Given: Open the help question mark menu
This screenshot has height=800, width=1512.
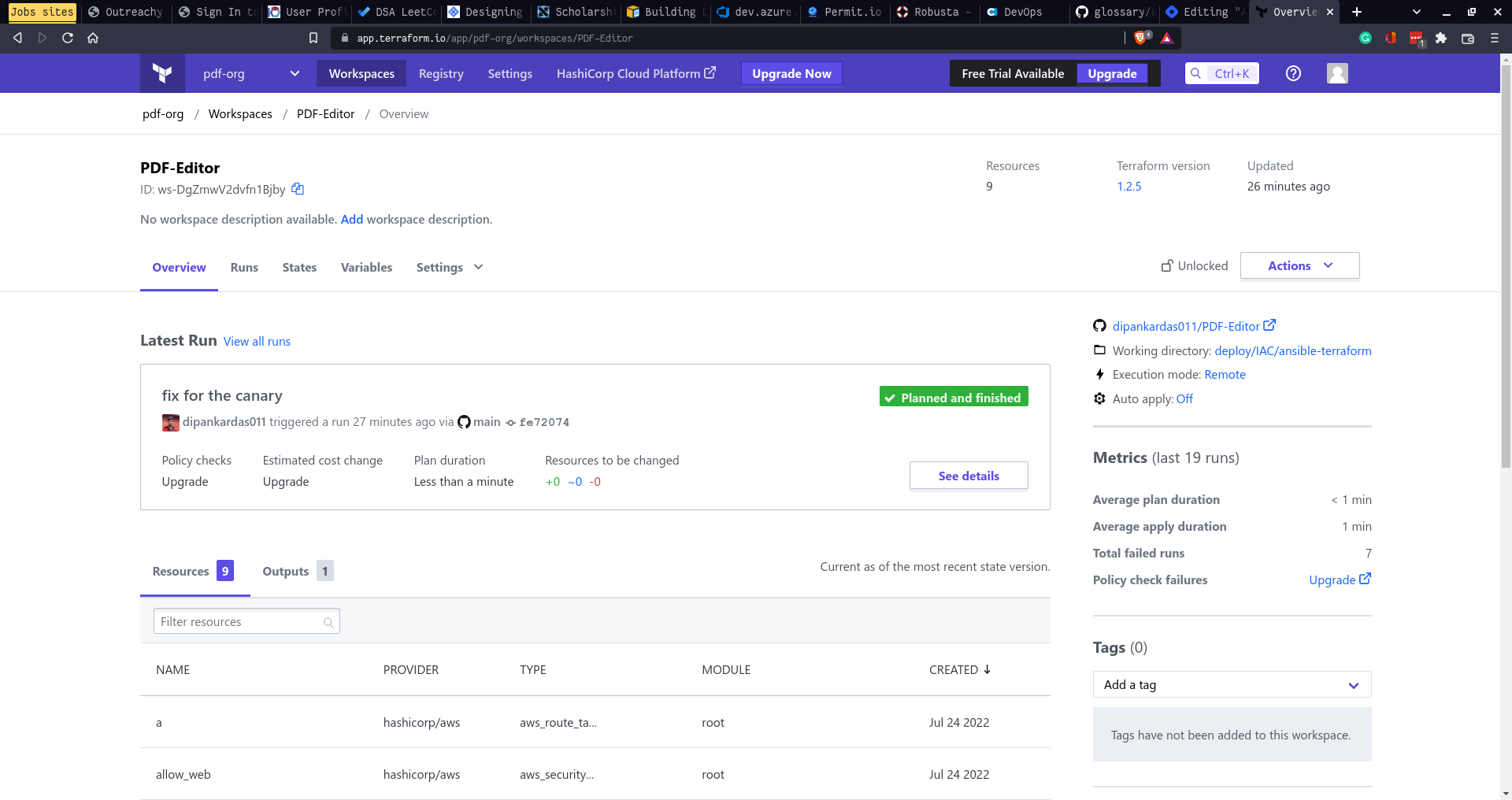Looking at the screenshot, I should (x=1293, y=73).
